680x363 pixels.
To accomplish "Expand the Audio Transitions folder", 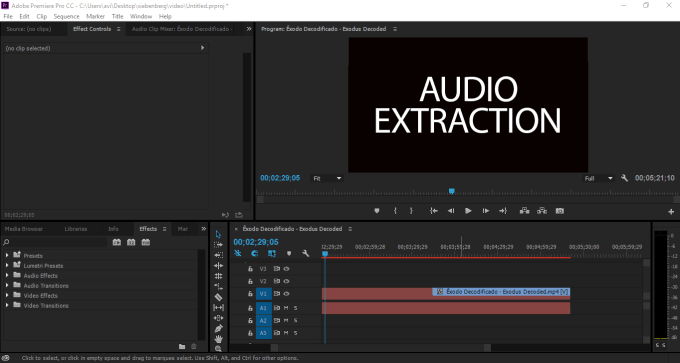I will point(7,285).
